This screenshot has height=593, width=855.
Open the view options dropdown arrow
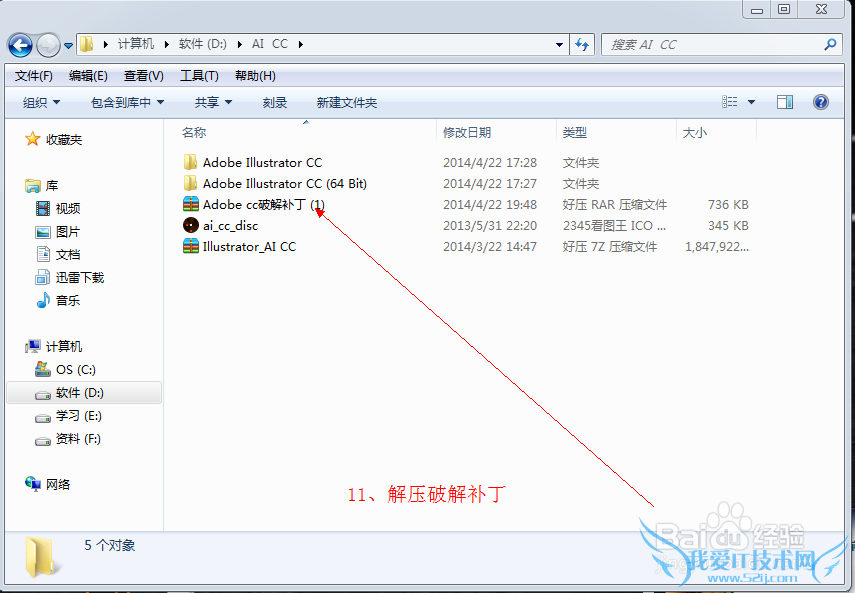click(x=751, y=102)
